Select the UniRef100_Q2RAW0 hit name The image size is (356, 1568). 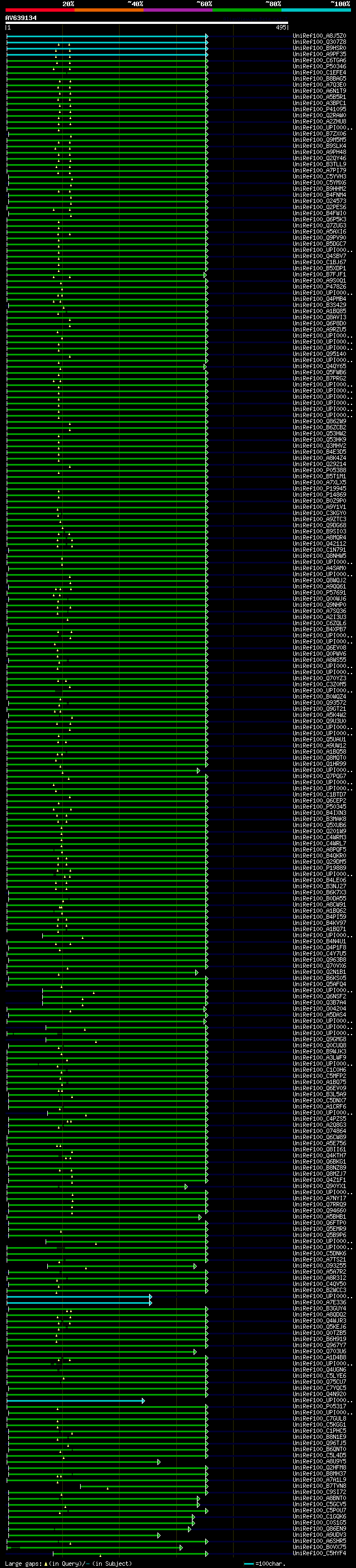tap(319, 115)
